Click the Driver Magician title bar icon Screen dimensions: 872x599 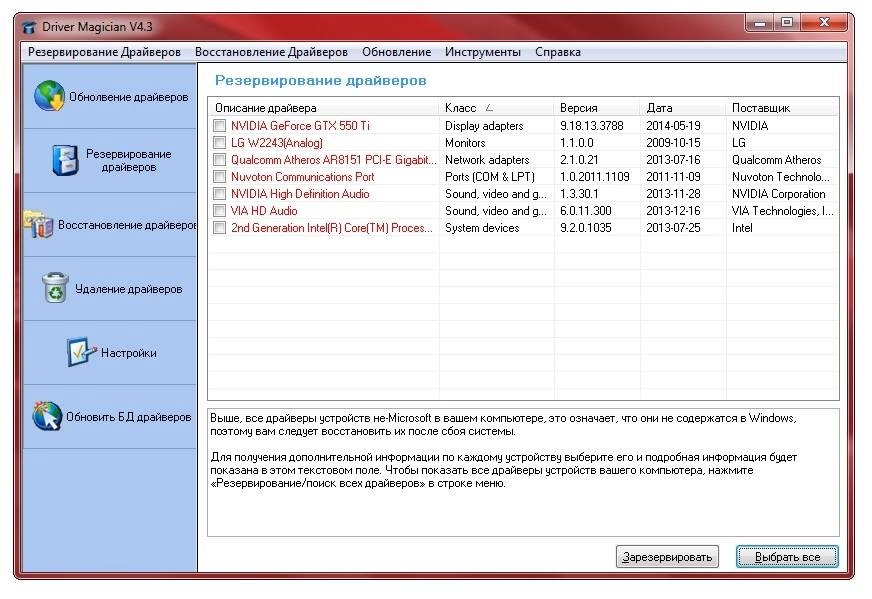tap(29, 27)
